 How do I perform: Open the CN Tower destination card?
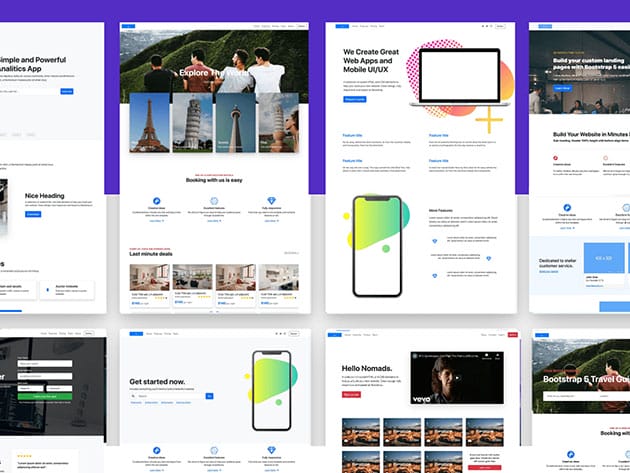(236, 123)
